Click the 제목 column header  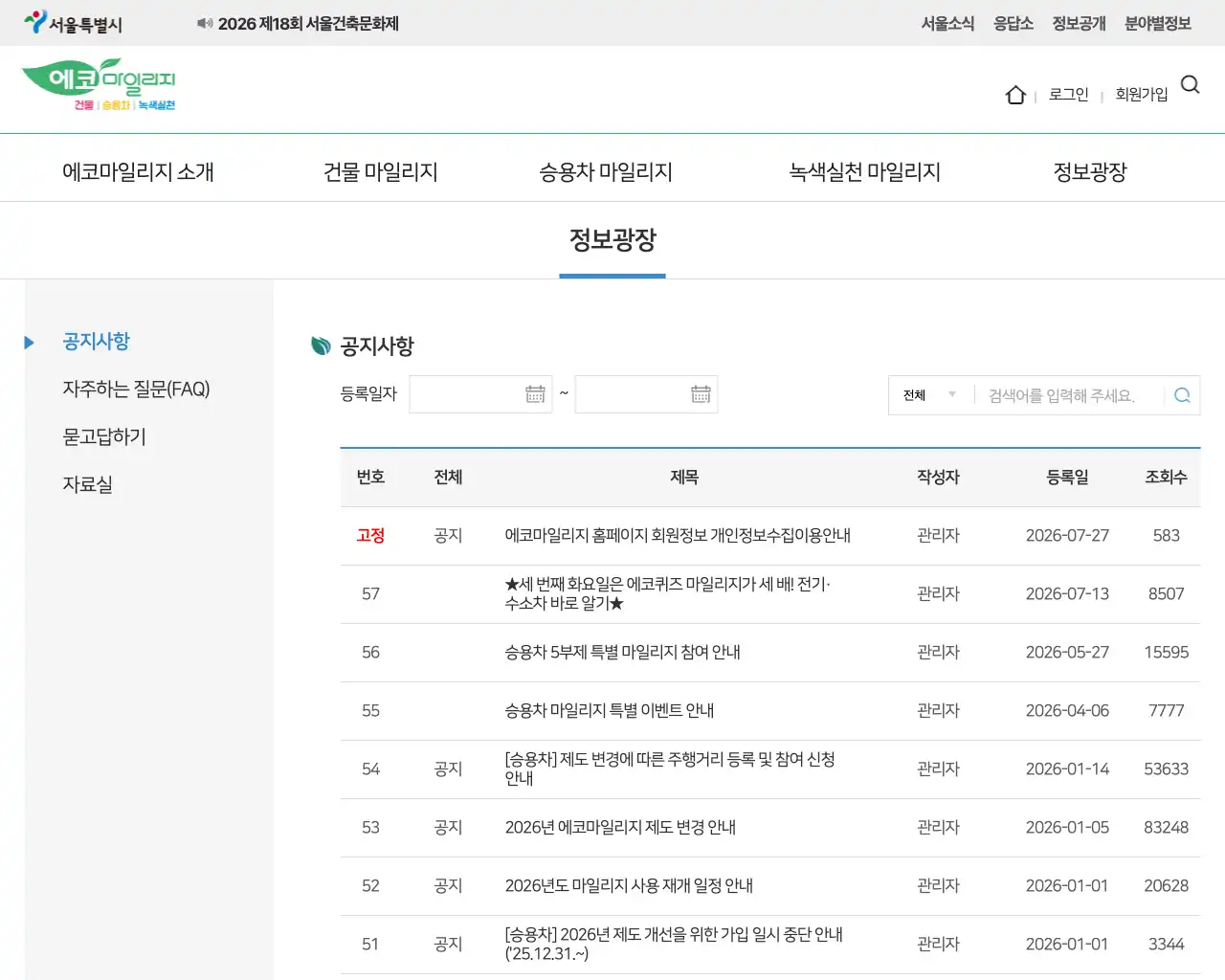[x=684, y=478]
